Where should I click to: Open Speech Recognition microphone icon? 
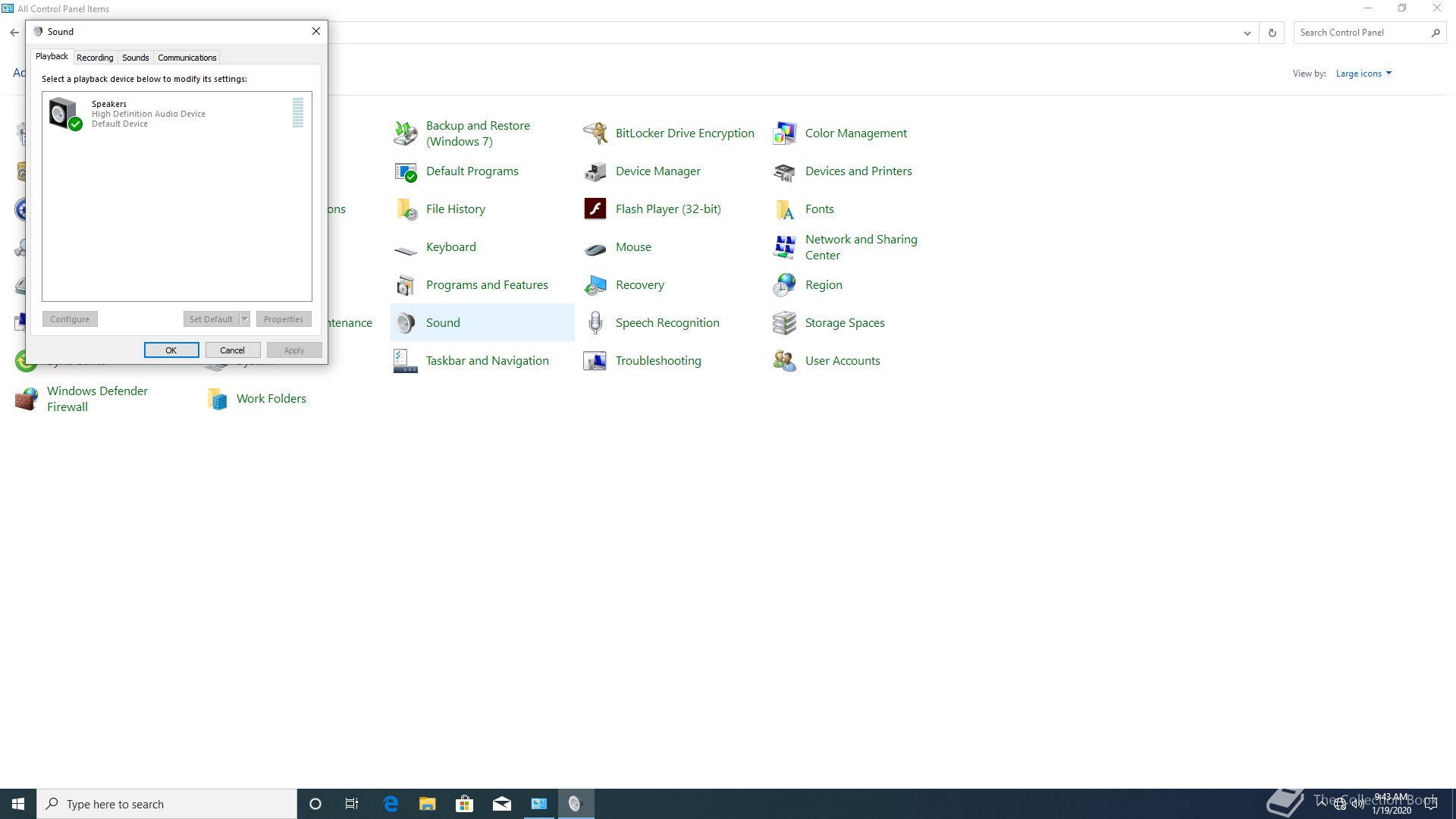coord(595,323)
